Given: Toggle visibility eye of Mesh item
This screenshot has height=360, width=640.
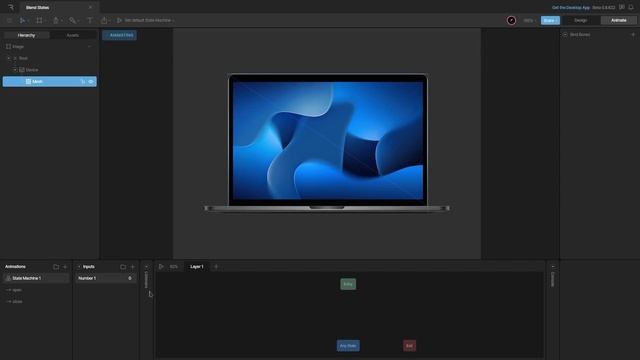Looking at the screenshot, I should [x=91, y=82].
